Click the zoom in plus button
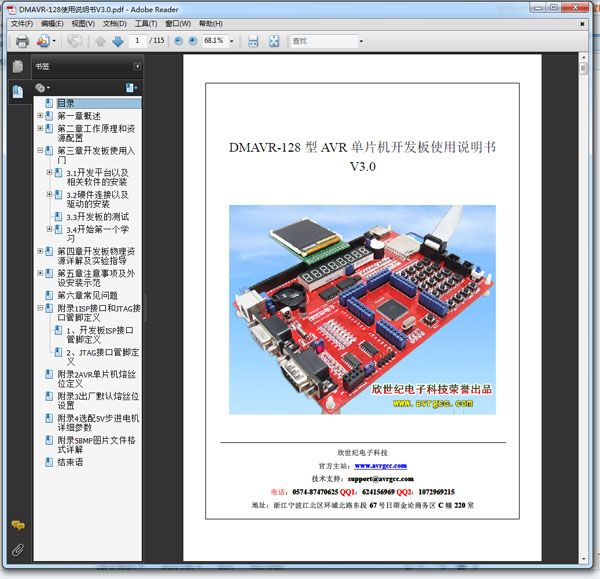Screen dimensions: 600x579 [x=193, y=41]
